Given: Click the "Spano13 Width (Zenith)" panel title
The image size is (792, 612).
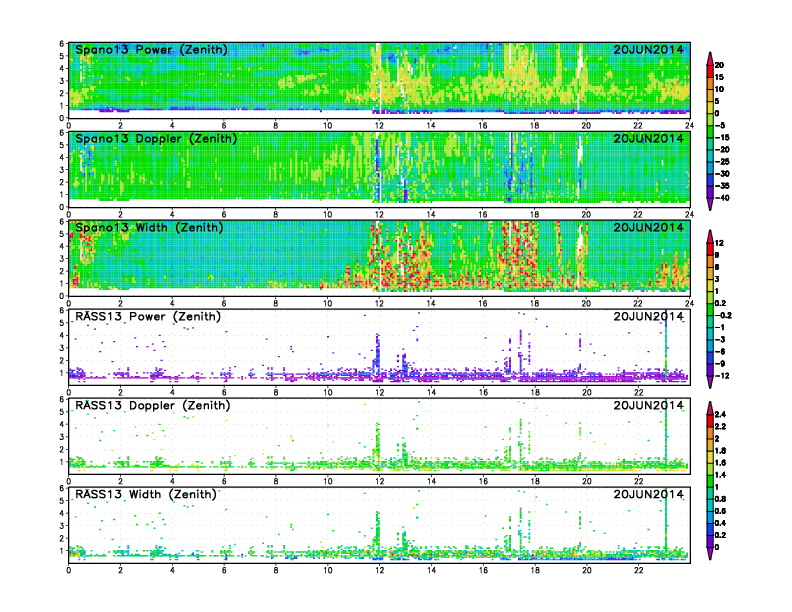Looking at the screenshot, I should click(149, 228).
